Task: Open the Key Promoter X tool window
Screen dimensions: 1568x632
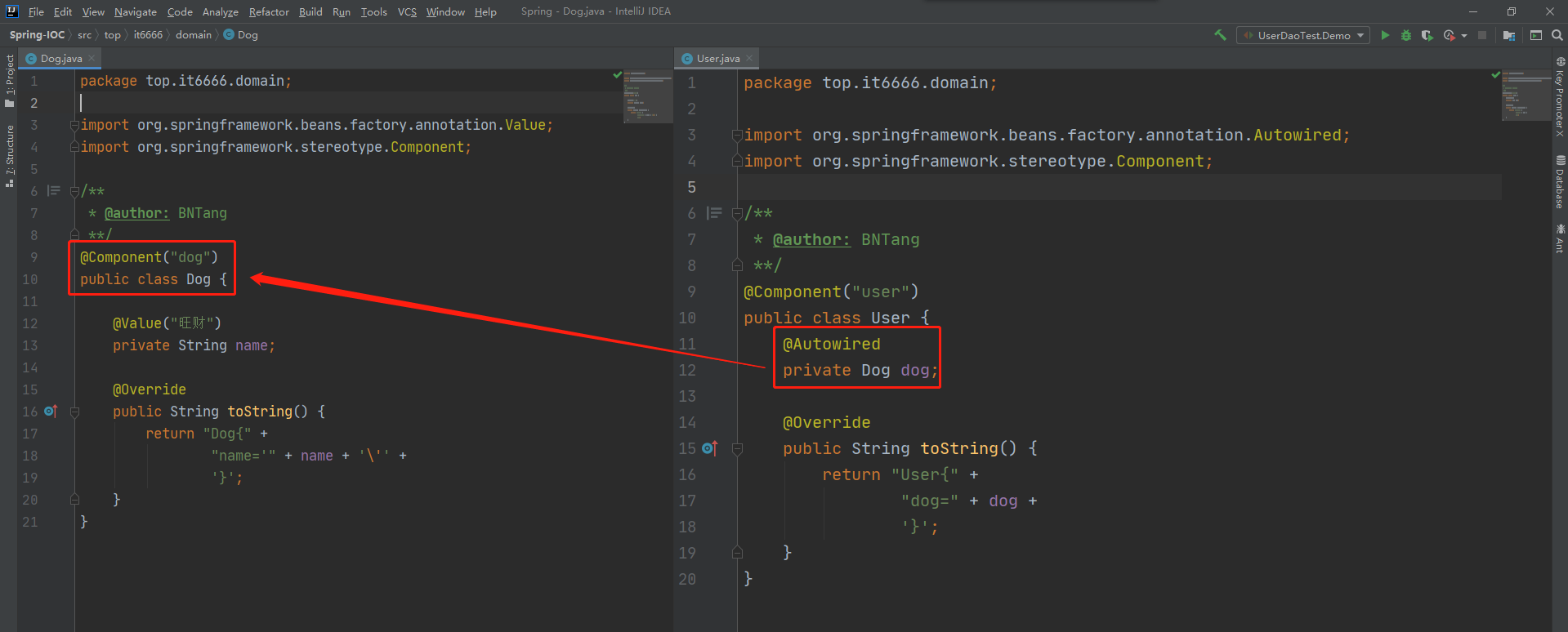Action: click(1560, 96)
